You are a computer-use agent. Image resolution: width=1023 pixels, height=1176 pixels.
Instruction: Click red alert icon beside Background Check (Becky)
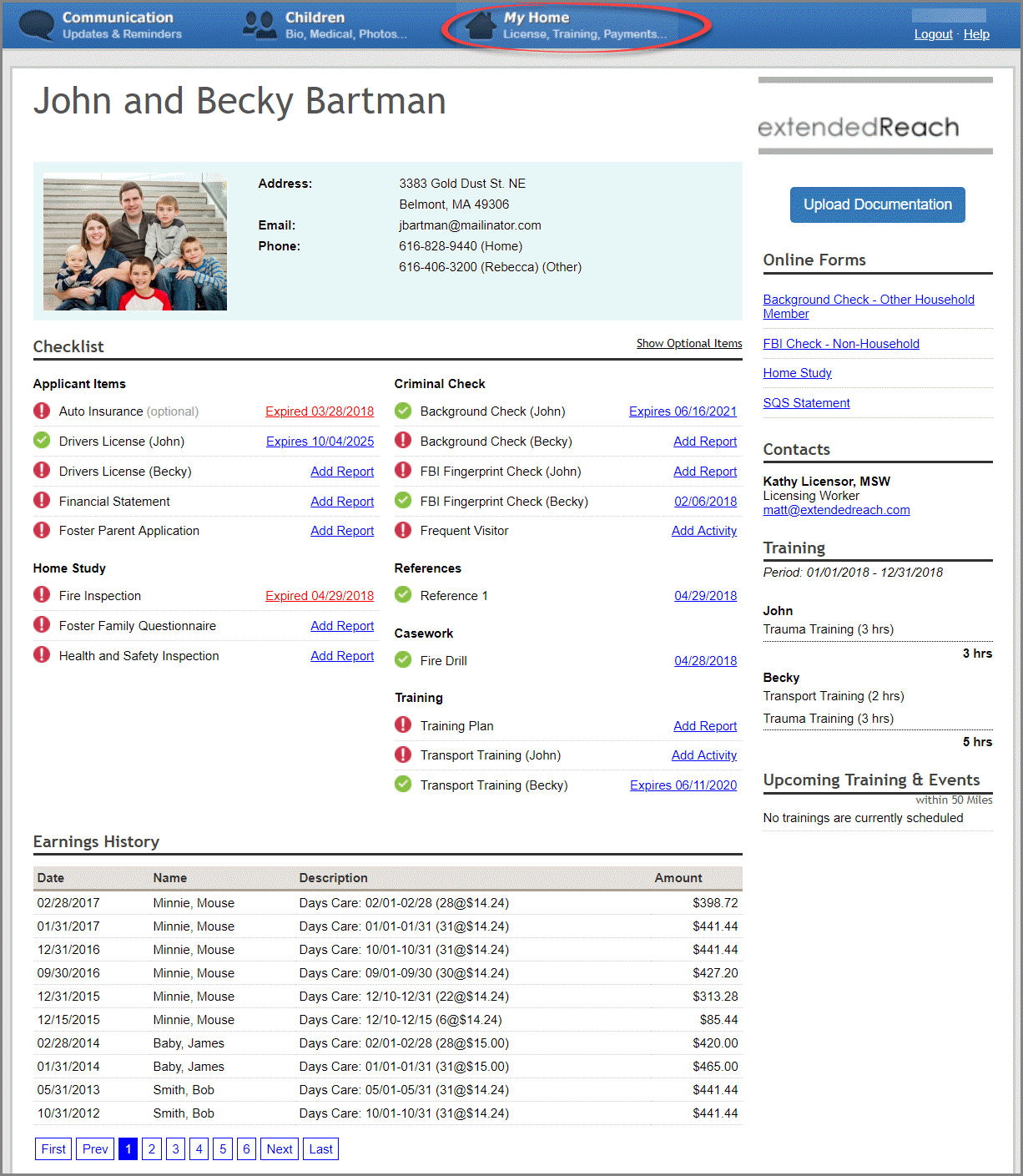403,440
